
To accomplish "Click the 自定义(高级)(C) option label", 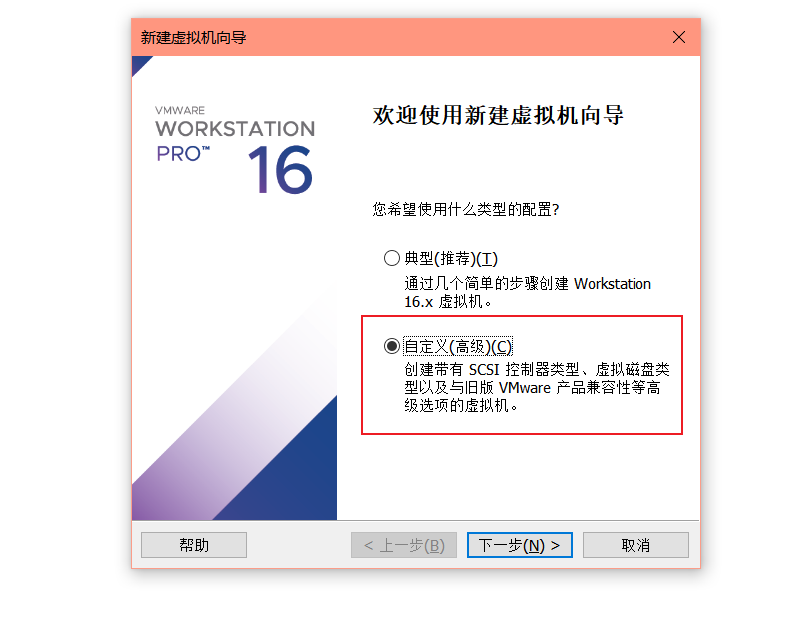I will [458, 347].
